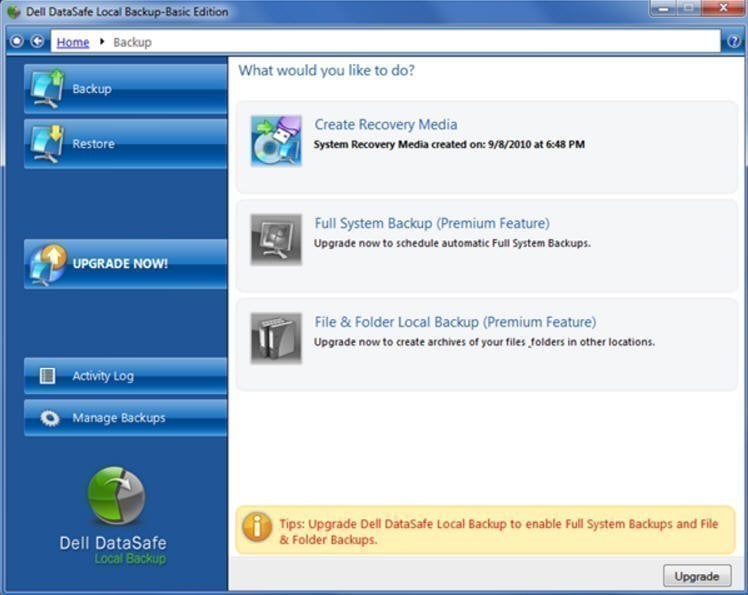The width and height of the screenshot is (748, 595).
Task: Follow the Home breadcrumb link
Action: tap(73, 42)
